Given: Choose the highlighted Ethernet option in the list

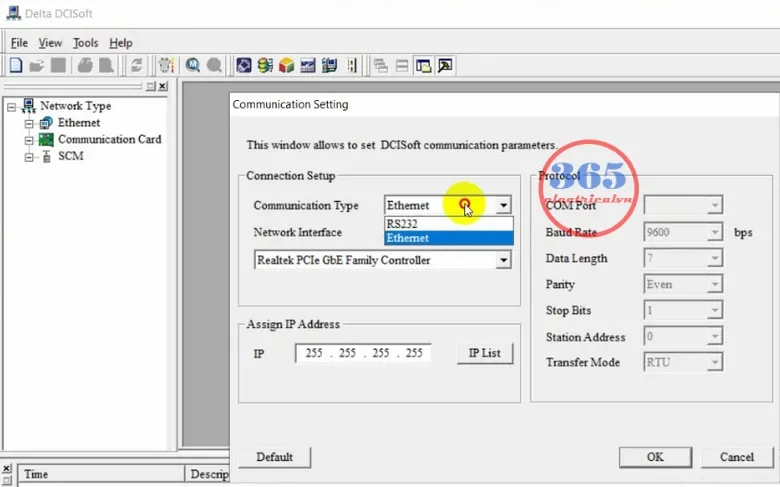Looking at the screenshot, I should click(449, 238).
